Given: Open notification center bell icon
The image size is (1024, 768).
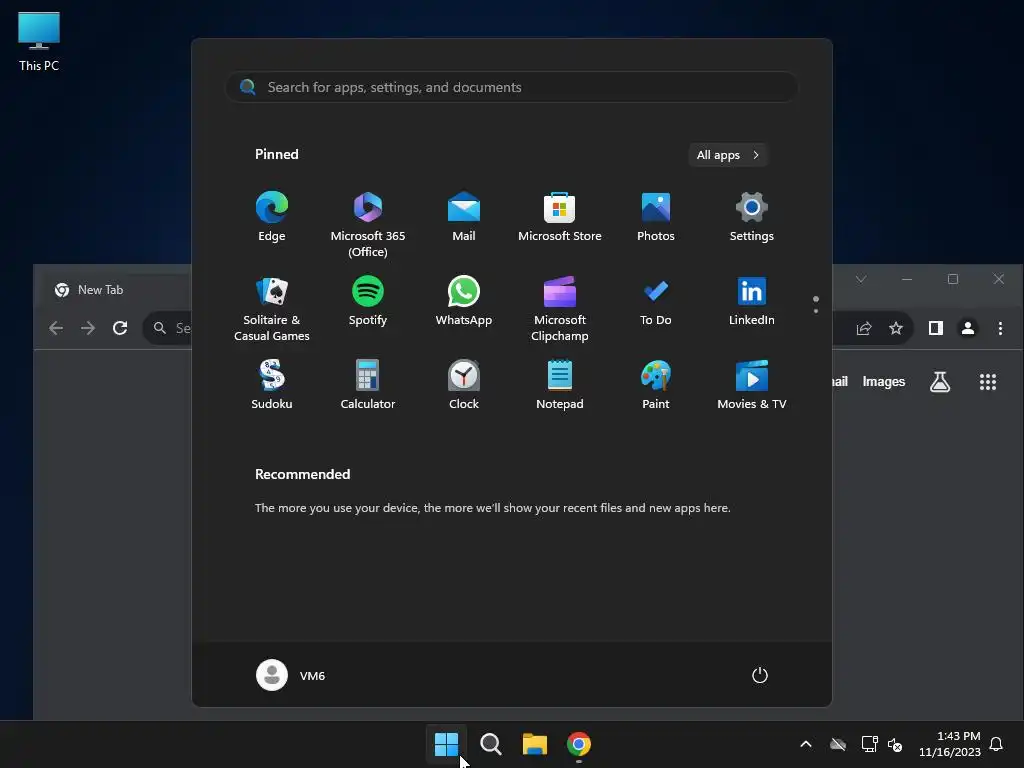Looking at the screenshot, I should tap(996, 744).
